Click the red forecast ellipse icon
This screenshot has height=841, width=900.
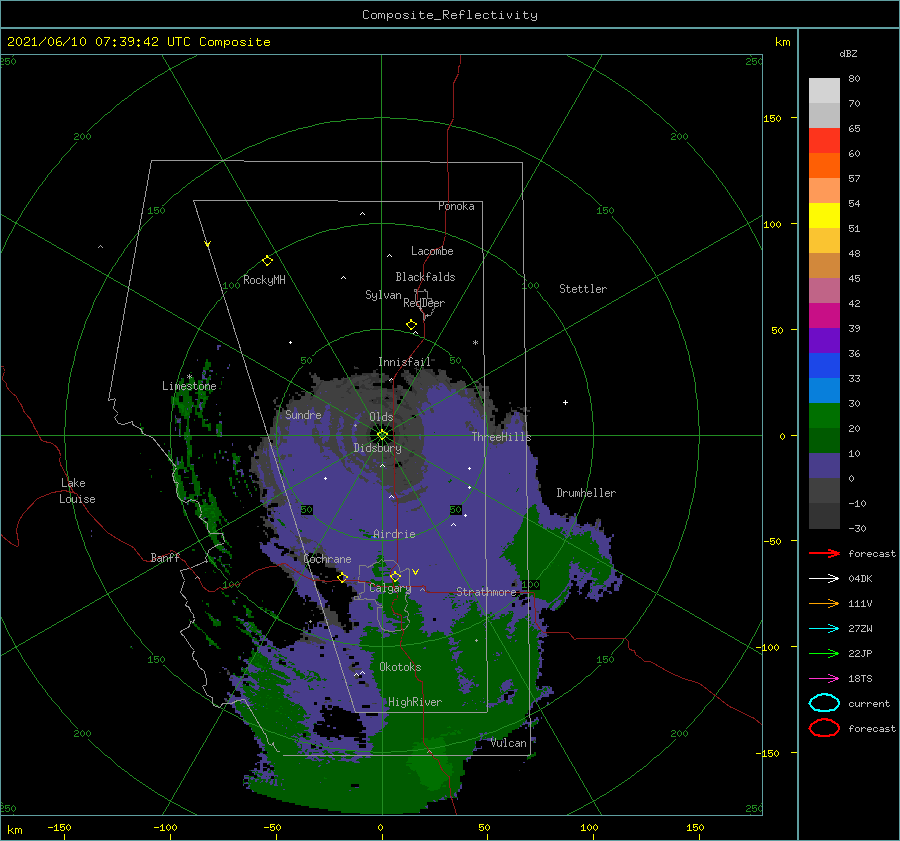coord(824,728)
